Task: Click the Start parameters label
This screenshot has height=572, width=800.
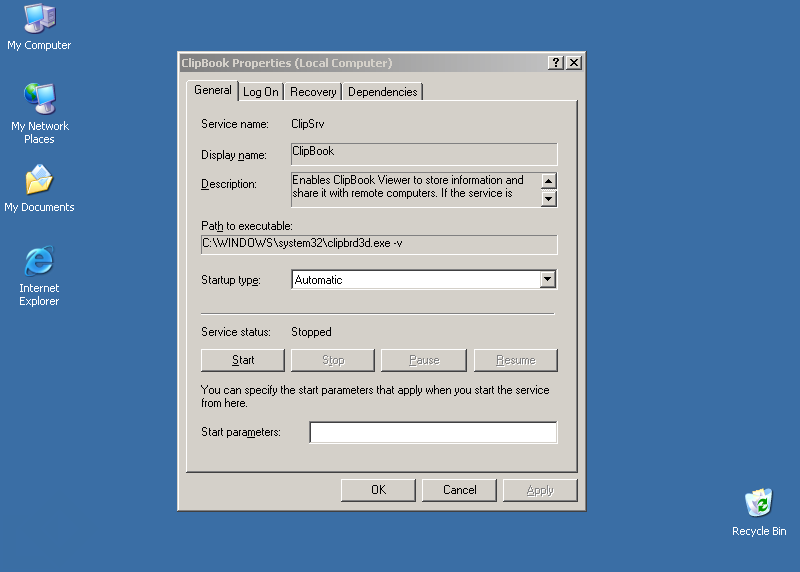Action: click(x=241, y=432)
